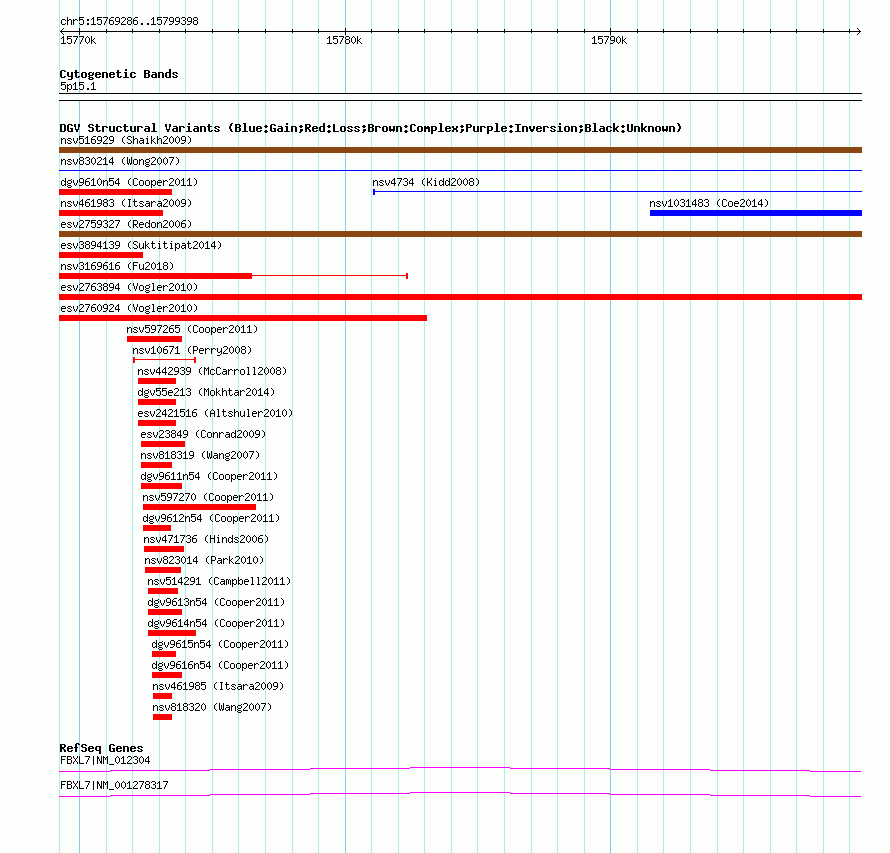Select esv2763894 (Vogler2010) variant label
This screenshot has height=853, width=890.
pos(129,287)
